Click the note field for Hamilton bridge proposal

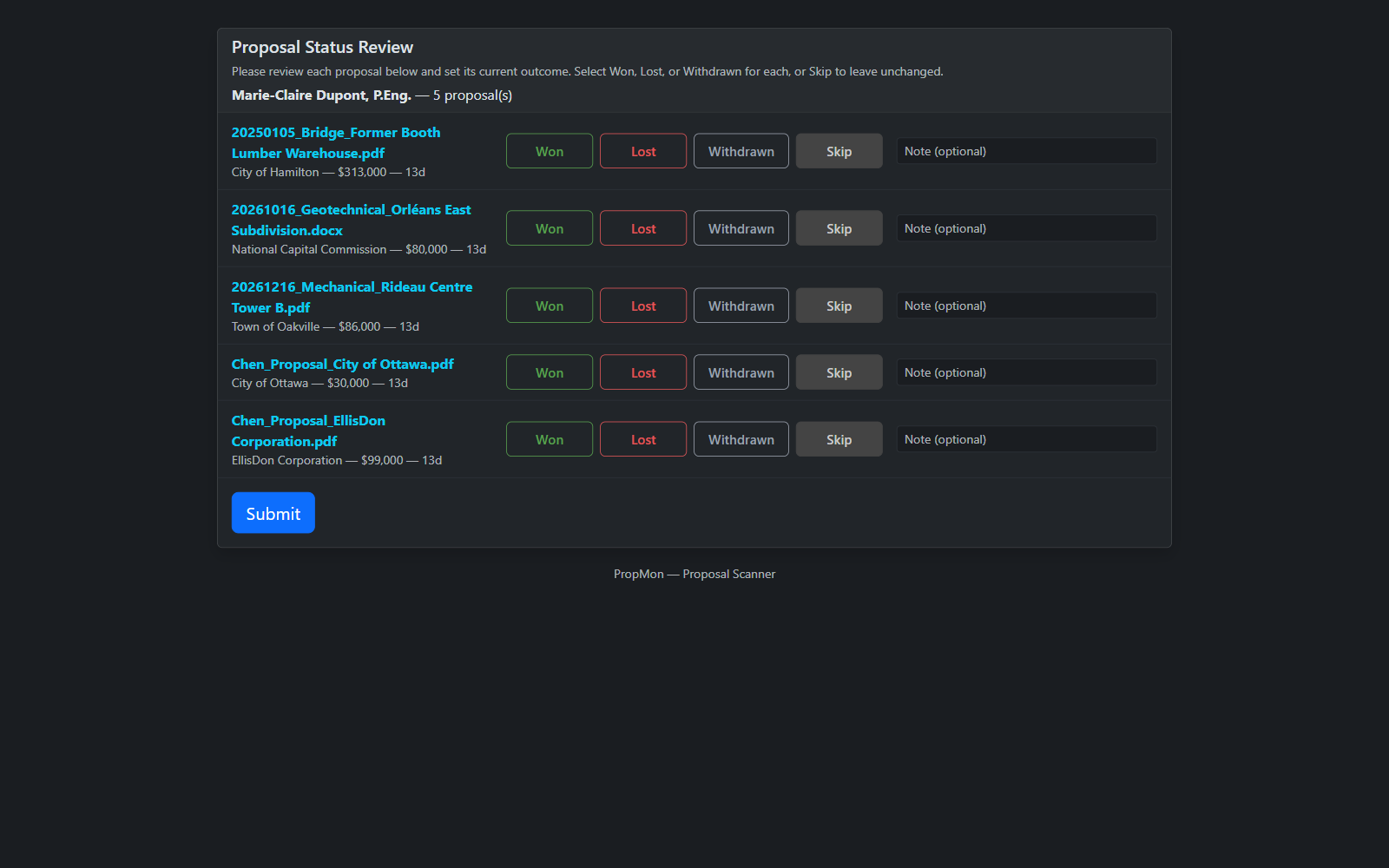(1026, 151)
